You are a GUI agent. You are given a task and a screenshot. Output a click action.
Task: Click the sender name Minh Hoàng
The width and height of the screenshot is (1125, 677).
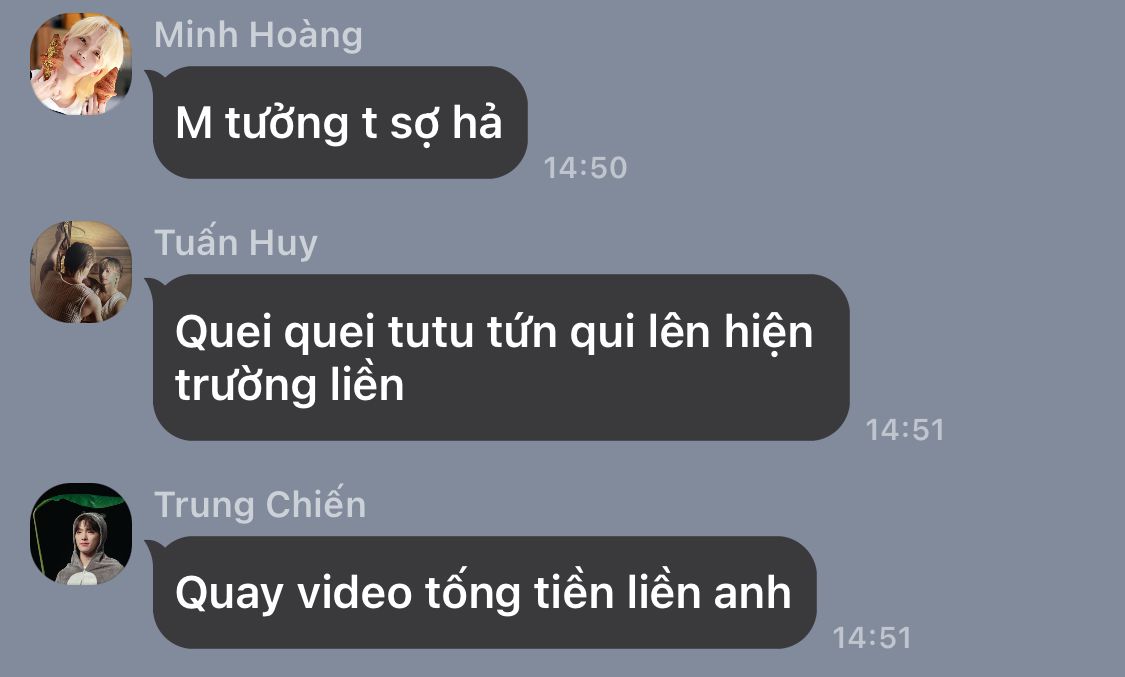click(x=258, y=35)
